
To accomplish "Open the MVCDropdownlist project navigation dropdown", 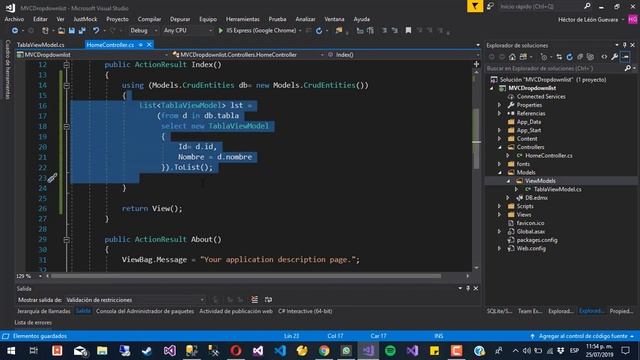I will coord(92,55).
